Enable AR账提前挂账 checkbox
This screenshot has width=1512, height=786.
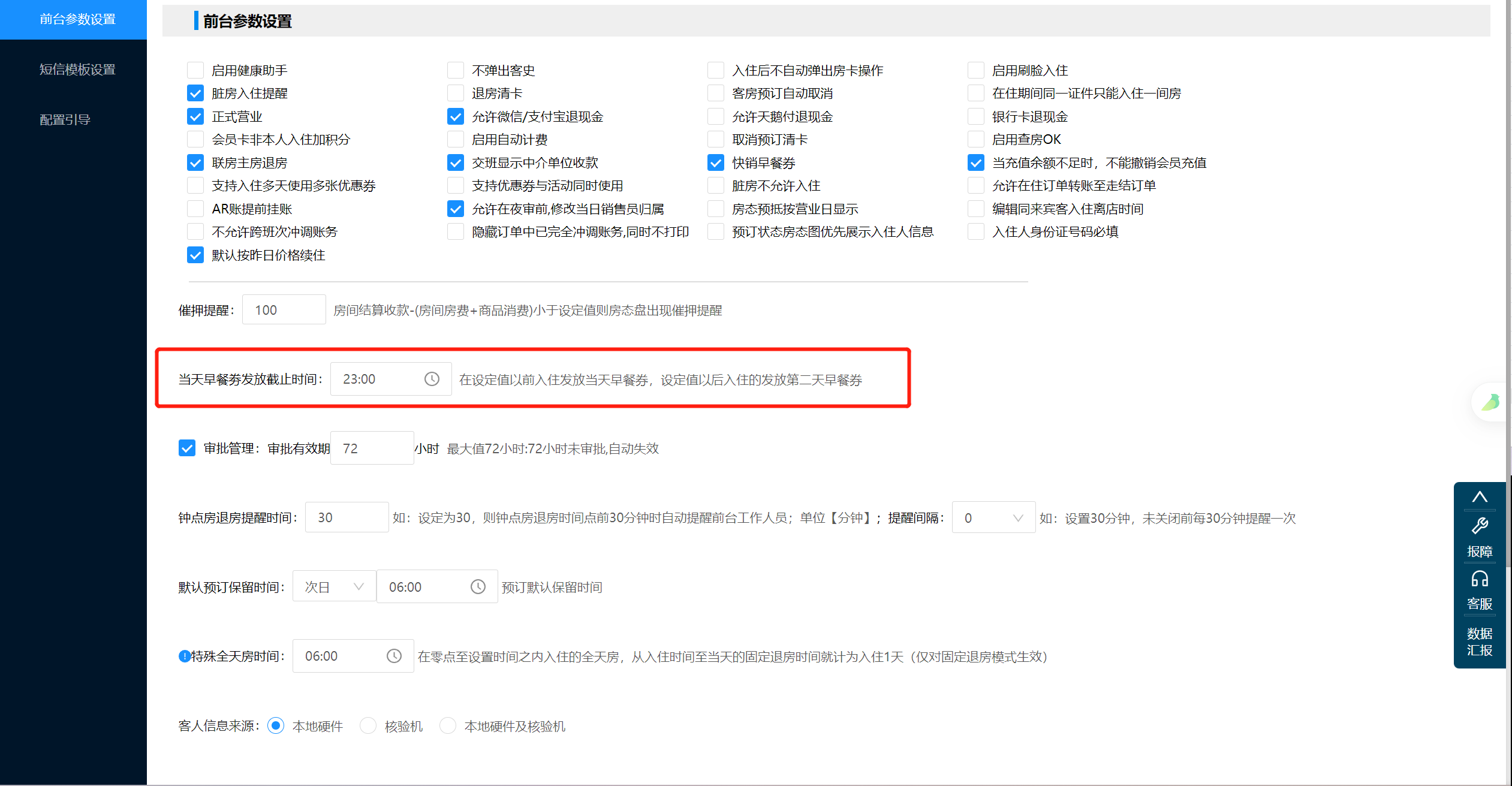point(195,209)
